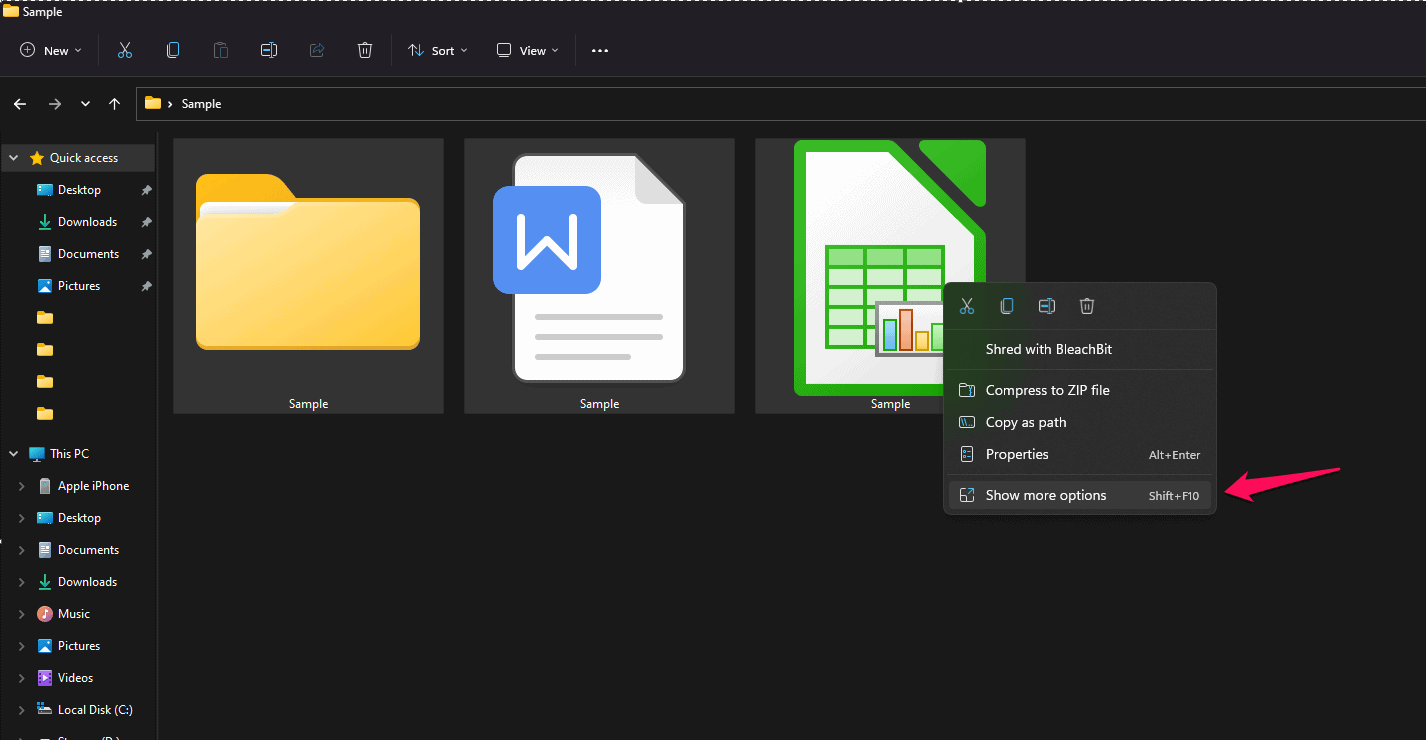Open the View dropdown menu

coord(528,50)
